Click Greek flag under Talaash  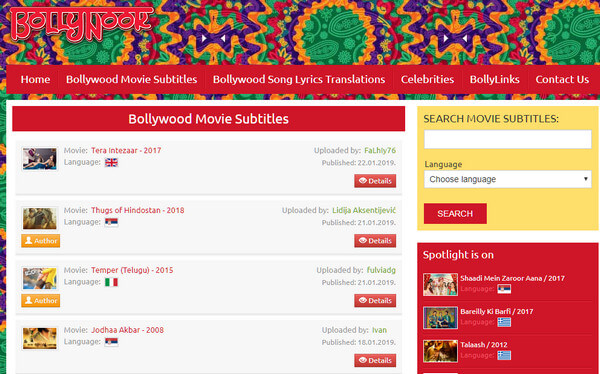click(x=504, y=355)
